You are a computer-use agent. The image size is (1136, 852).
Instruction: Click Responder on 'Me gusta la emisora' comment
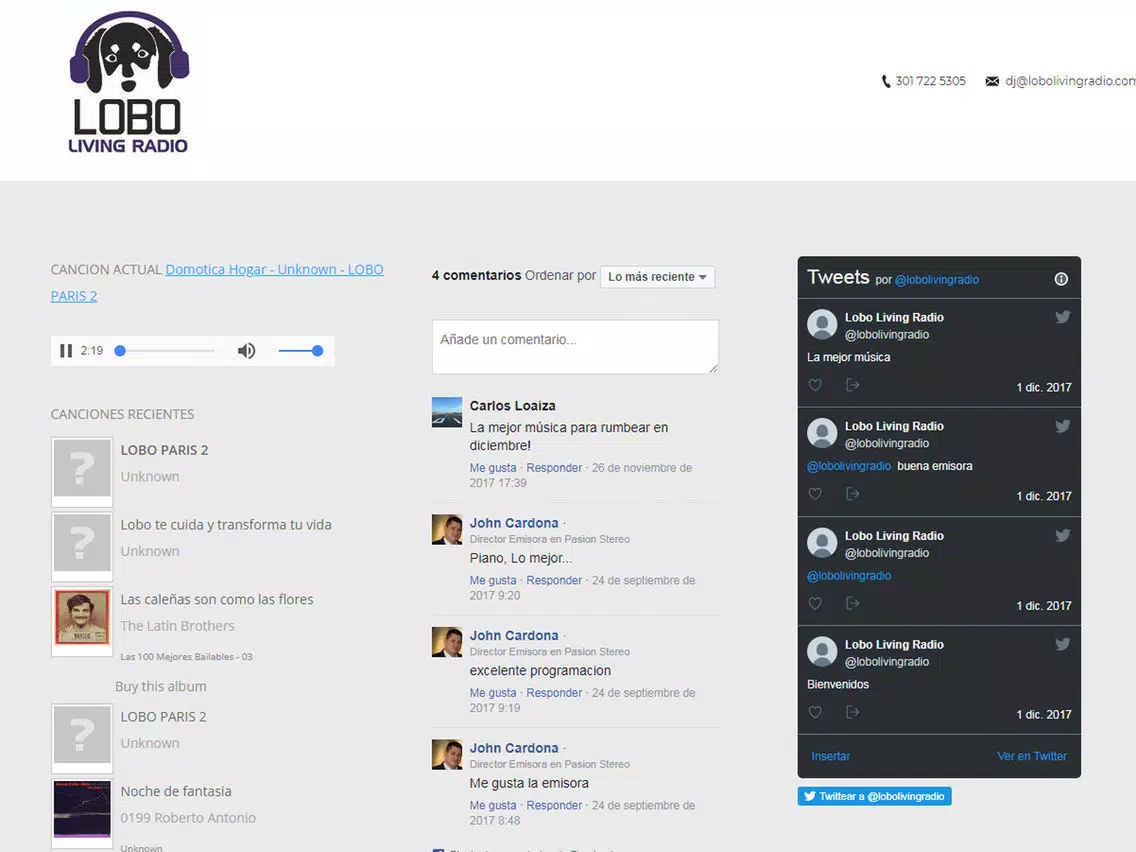pyautogui.click(x=554, y=805)
